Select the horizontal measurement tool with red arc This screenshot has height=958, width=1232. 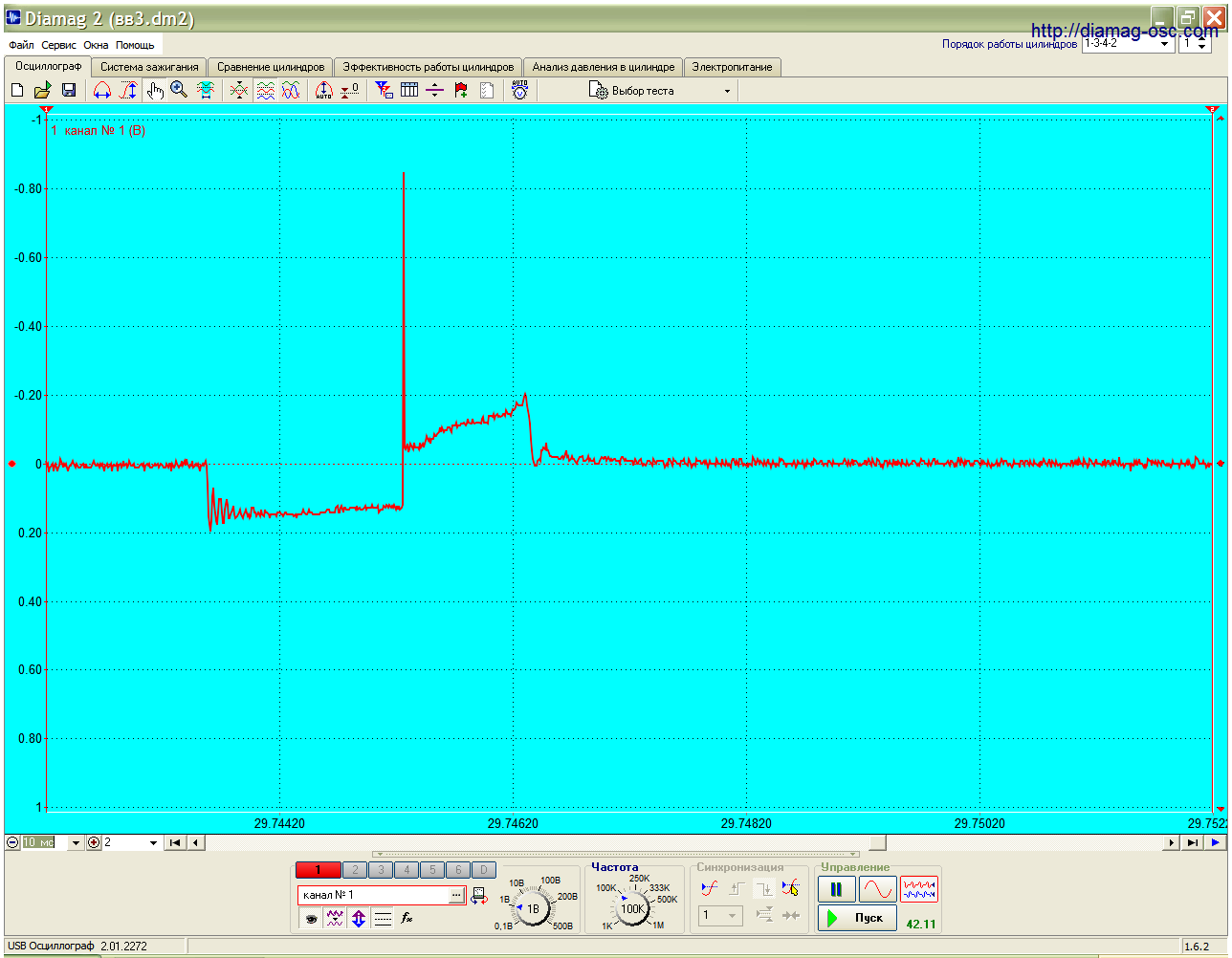(x=102, y=90)
